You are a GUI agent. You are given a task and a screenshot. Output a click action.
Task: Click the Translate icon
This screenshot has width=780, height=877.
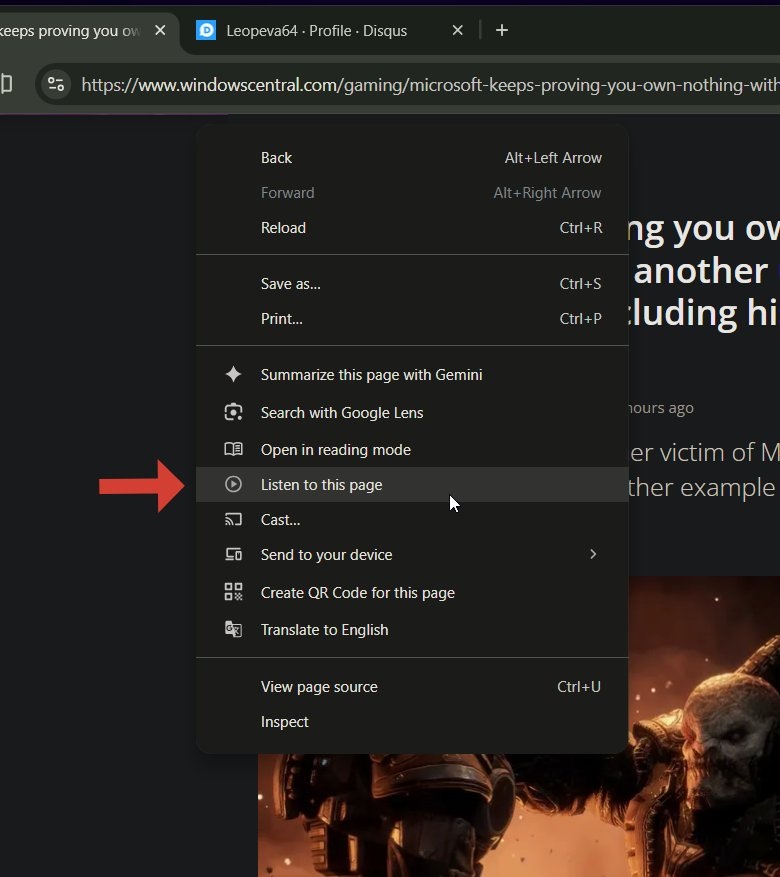[233, 629]
